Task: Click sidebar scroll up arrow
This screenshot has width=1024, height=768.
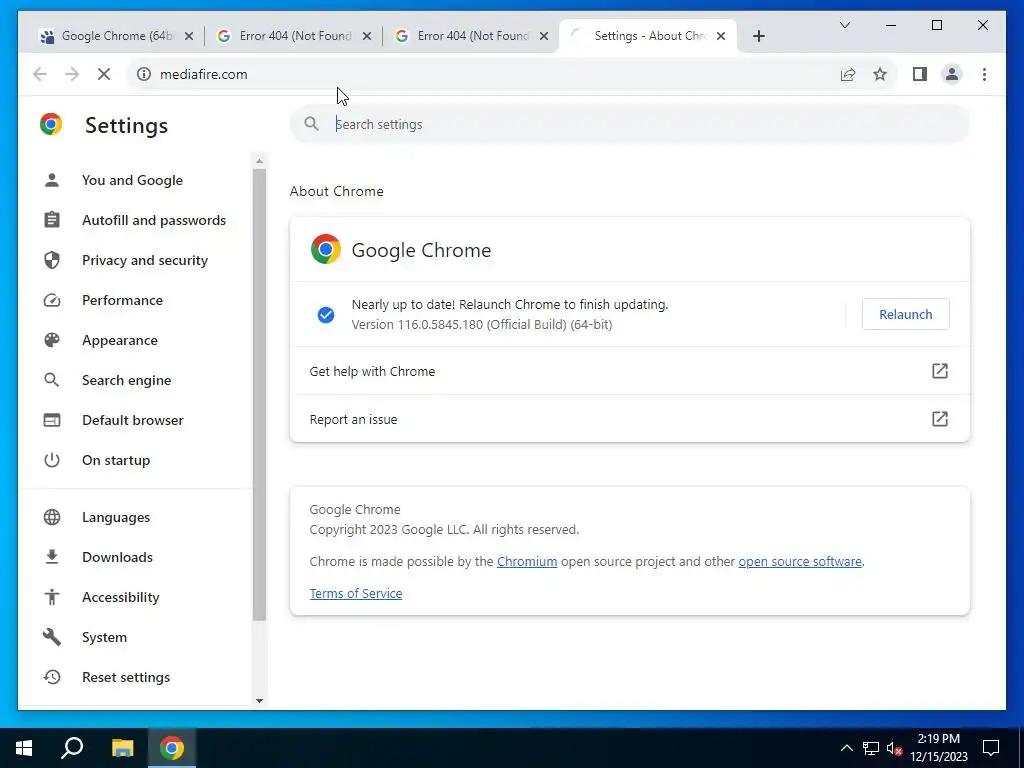Action: click(259, 161)
